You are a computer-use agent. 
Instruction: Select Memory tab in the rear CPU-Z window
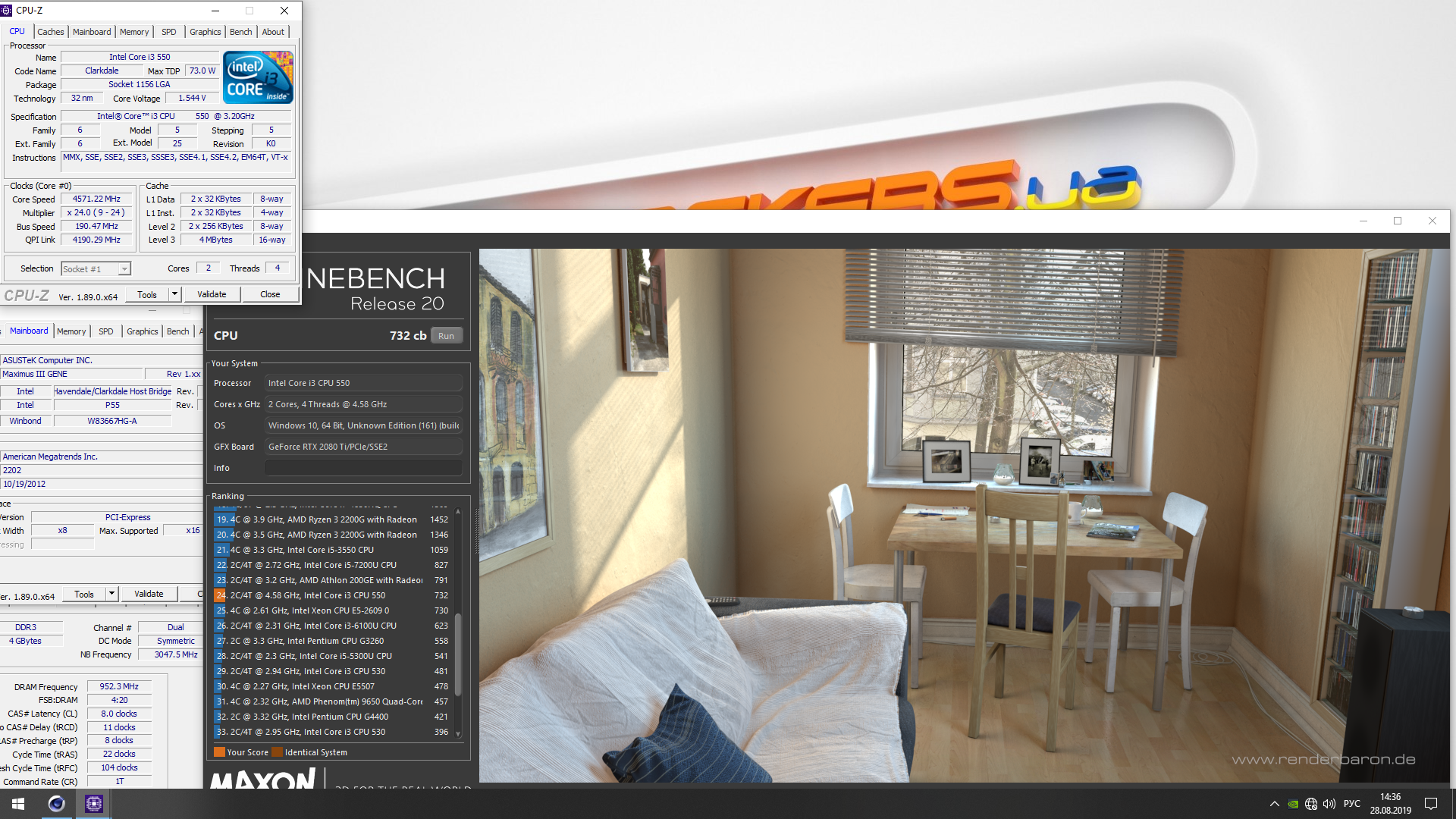coord(71,331)
